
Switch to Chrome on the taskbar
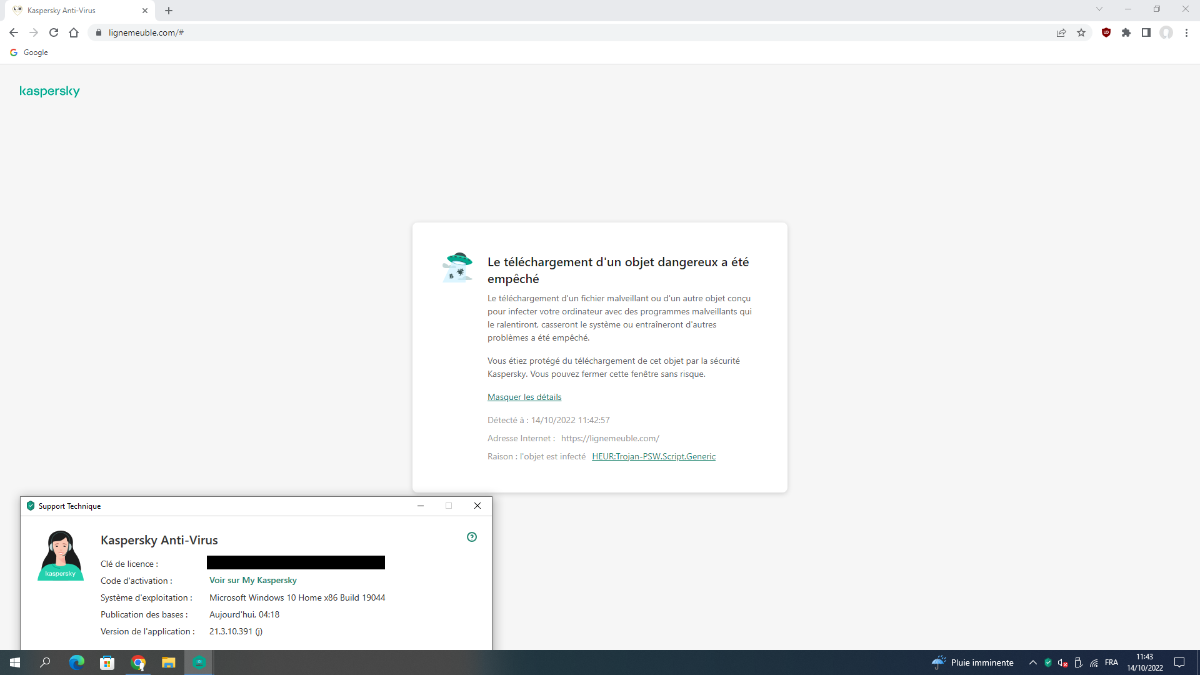coord(138,662)
